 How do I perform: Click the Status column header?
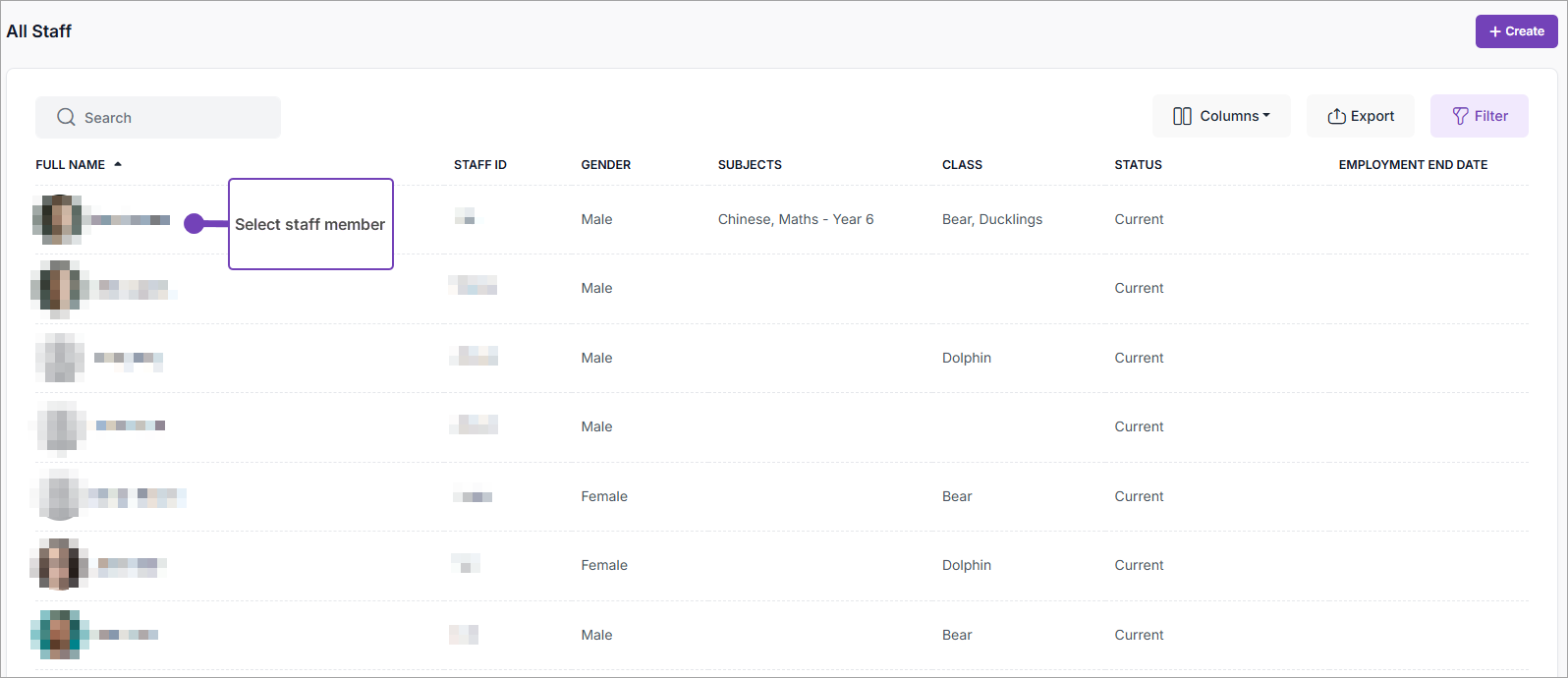tap(1138, 165)
